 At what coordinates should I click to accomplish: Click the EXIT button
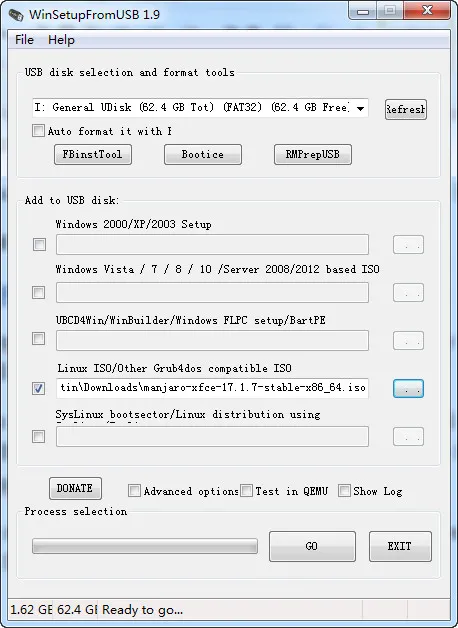point(400,546)
